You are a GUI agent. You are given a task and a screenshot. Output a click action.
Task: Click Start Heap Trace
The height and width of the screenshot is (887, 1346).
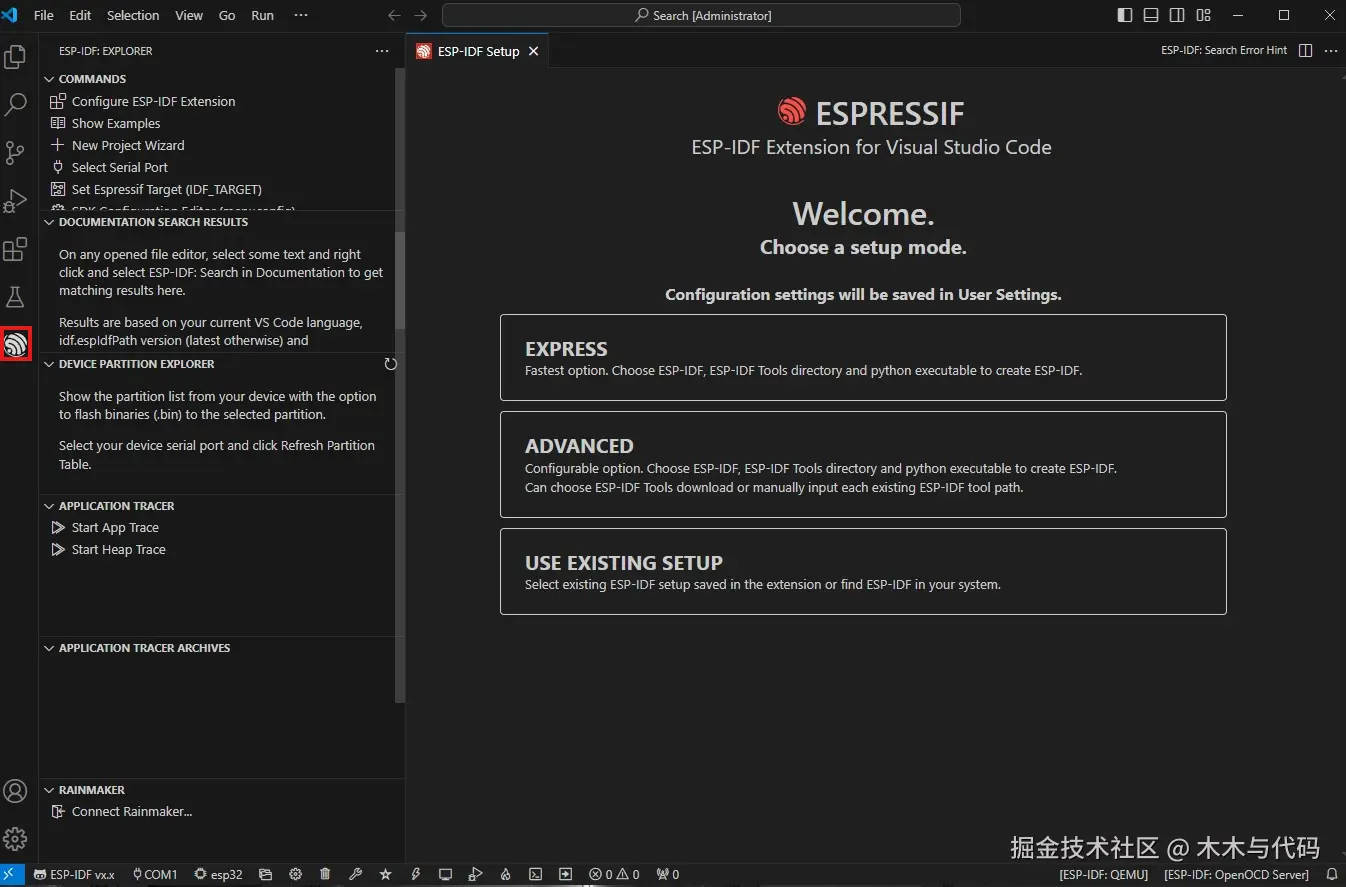tap(119, 550)
